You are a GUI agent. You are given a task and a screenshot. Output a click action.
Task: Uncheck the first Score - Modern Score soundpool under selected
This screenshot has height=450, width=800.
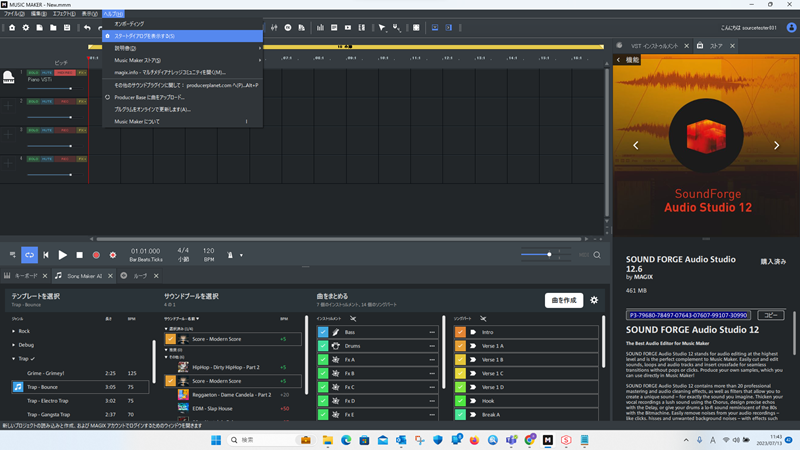(170, 339)
